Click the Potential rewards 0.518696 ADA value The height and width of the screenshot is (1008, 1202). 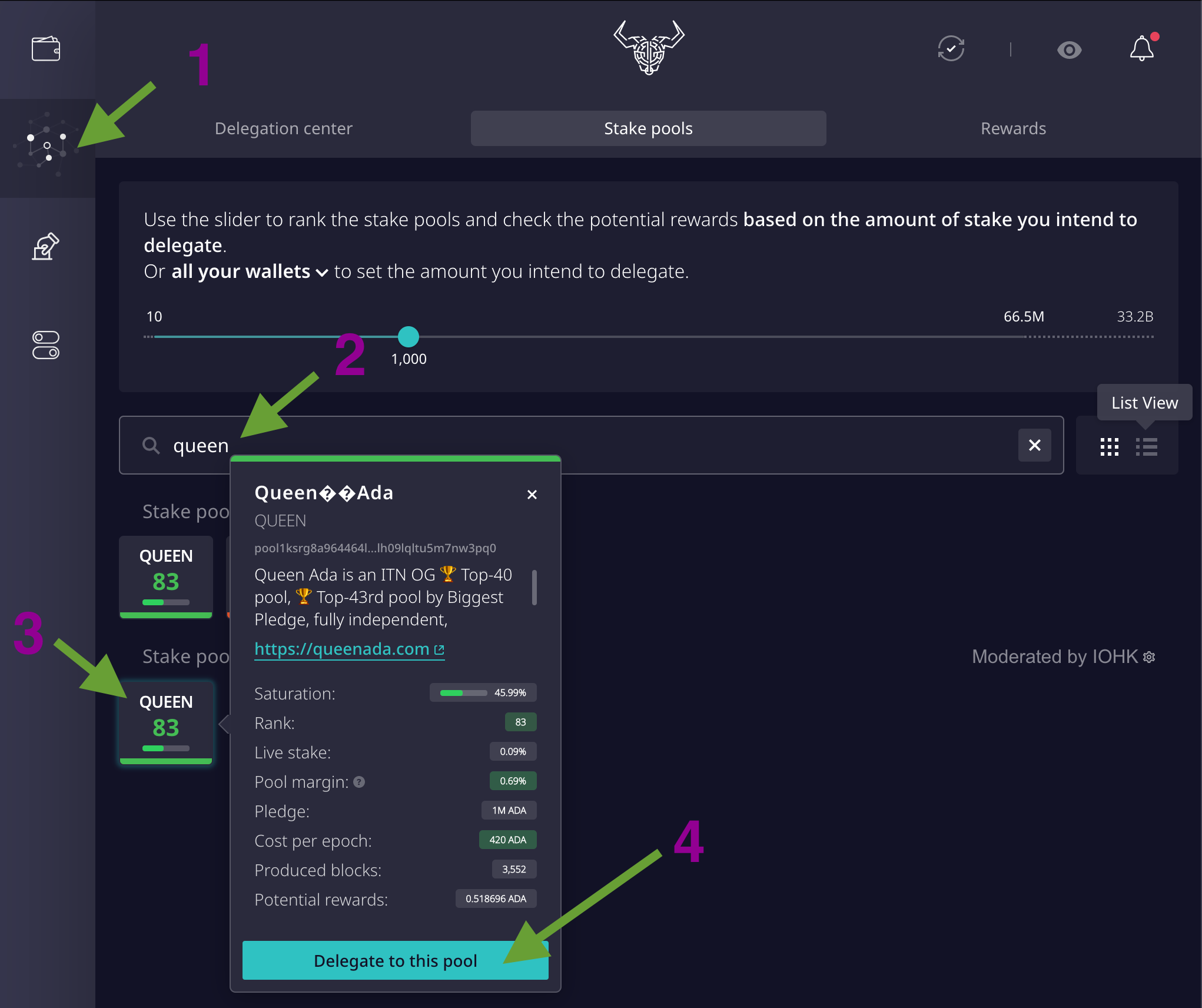[496, 898]
